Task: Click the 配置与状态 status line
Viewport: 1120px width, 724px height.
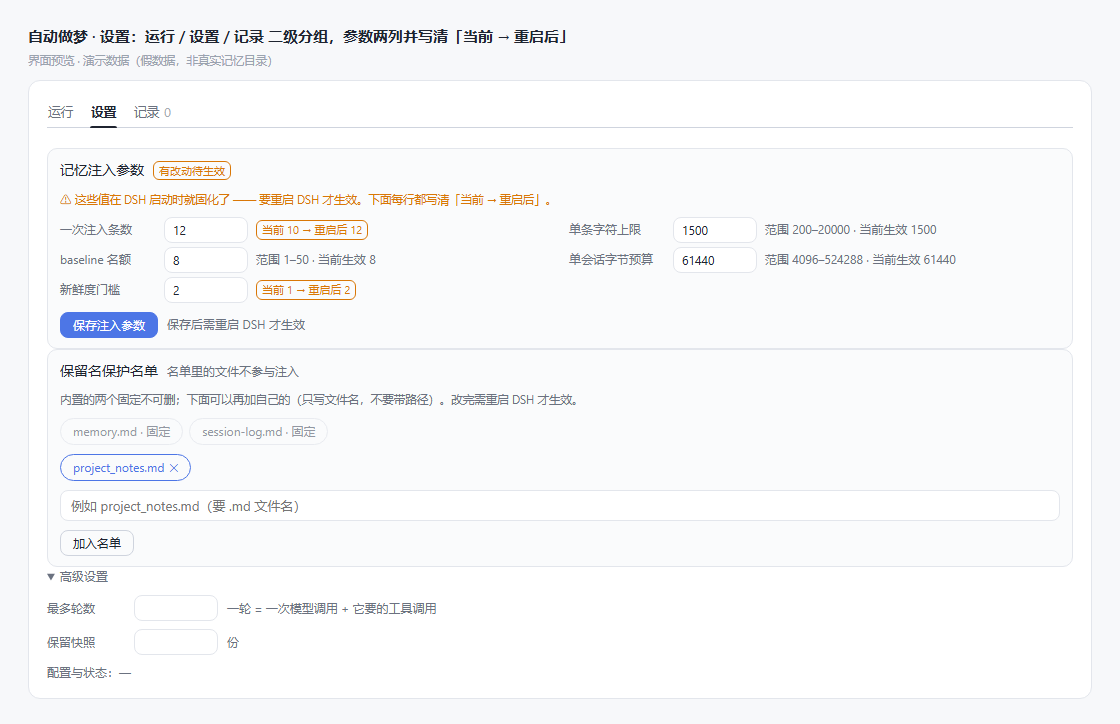Action: tap(89, 673)
